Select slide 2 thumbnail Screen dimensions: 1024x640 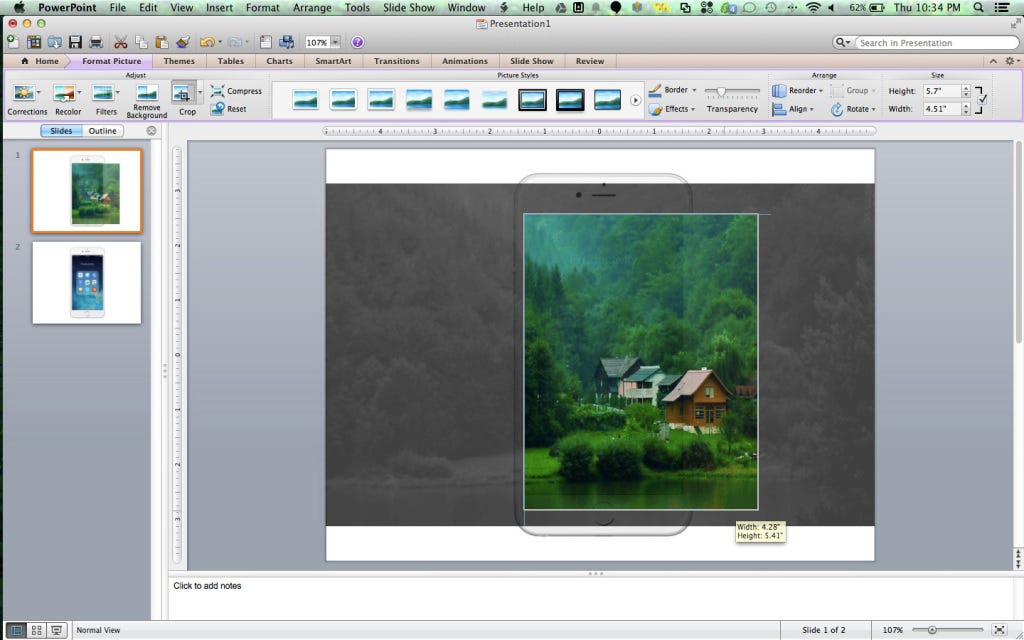coord(87,283)
